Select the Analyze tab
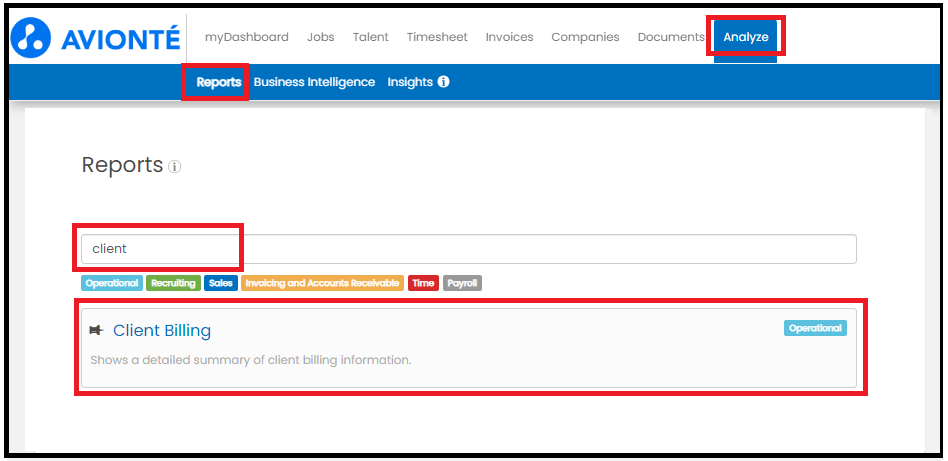This screenshot has height=461, width=948. pyautogui.click(x=745, y=38)
